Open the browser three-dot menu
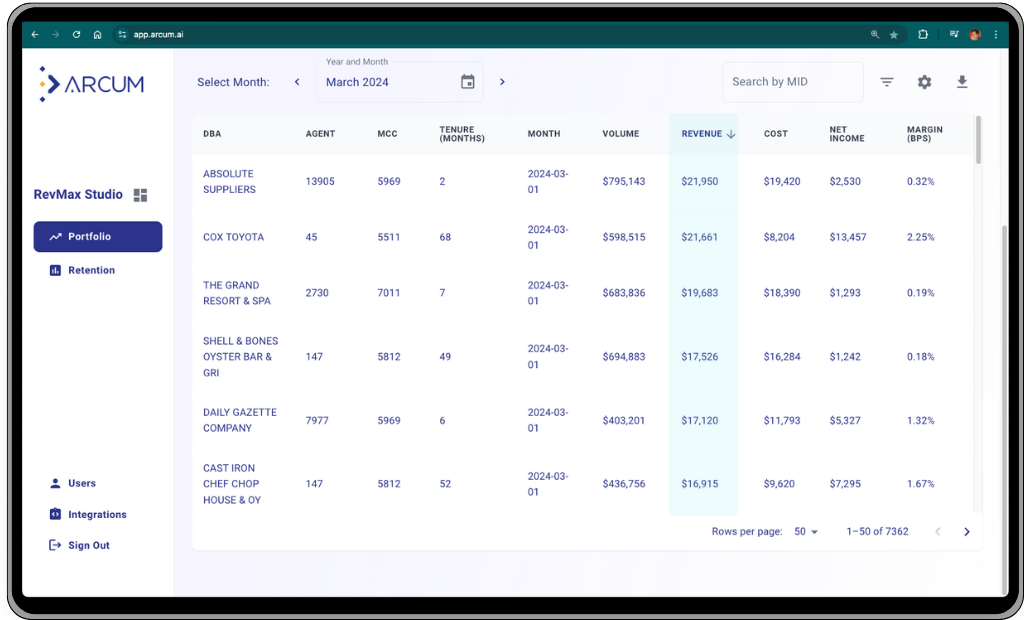1024x620 pixels. coord(995,35)
